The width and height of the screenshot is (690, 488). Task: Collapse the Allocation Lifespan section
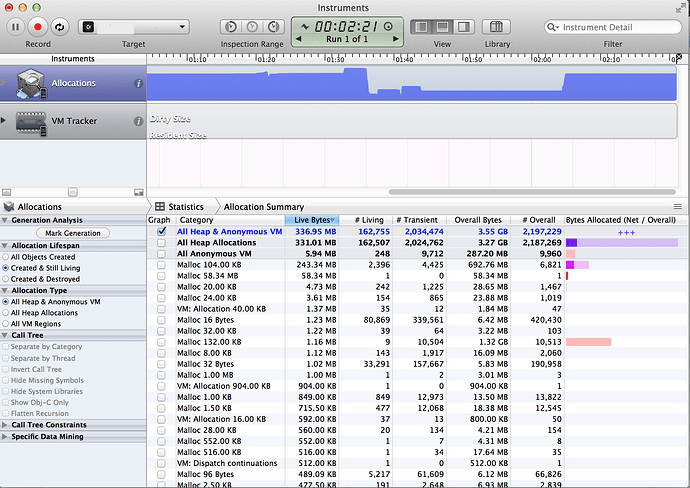5,246
